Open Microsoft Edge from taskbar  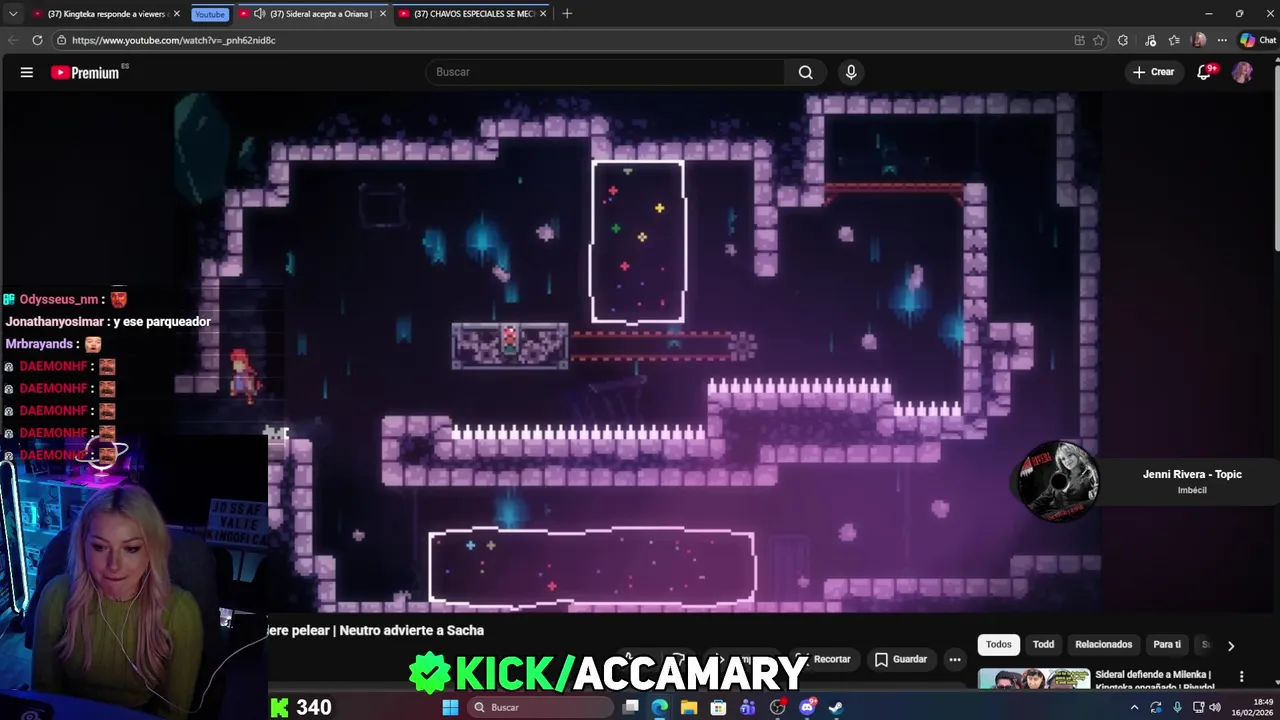pos(660,707)
